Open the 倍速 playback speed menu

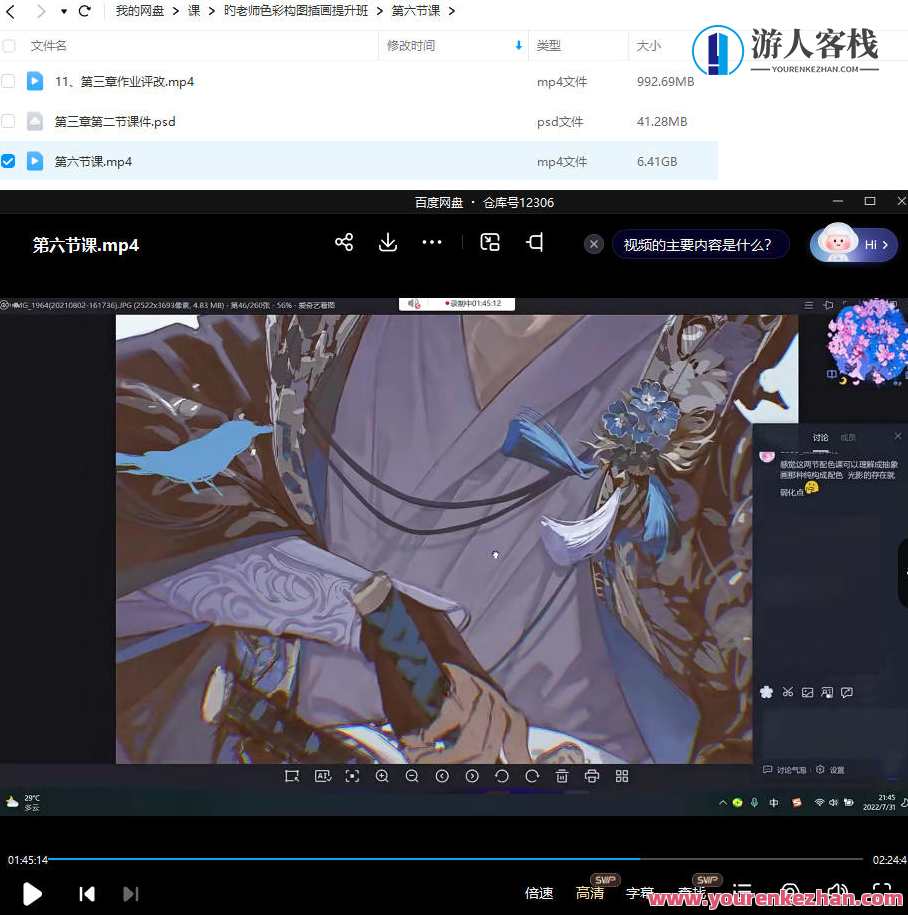[539, 893]
